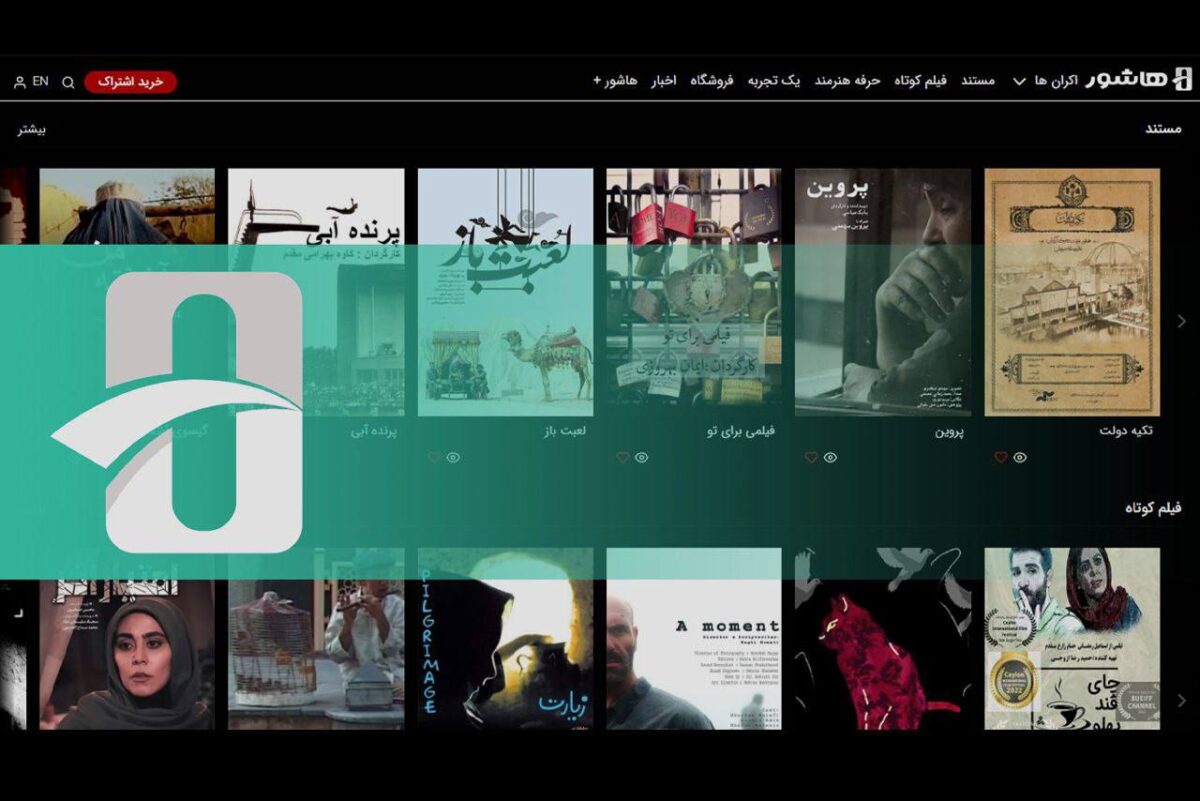Click the eye icon under تکیه دولت
This screenshot has height=801, width=1200.
coord(1019,458)
